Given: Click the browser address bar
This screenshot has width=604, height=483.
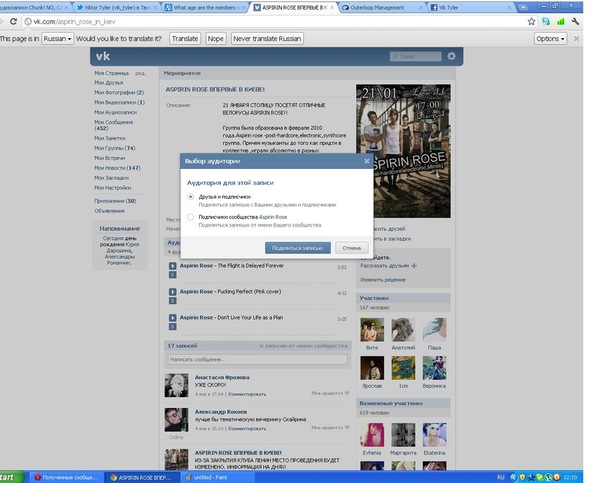Looking at the screenshot, I should [x=277, y=22].
